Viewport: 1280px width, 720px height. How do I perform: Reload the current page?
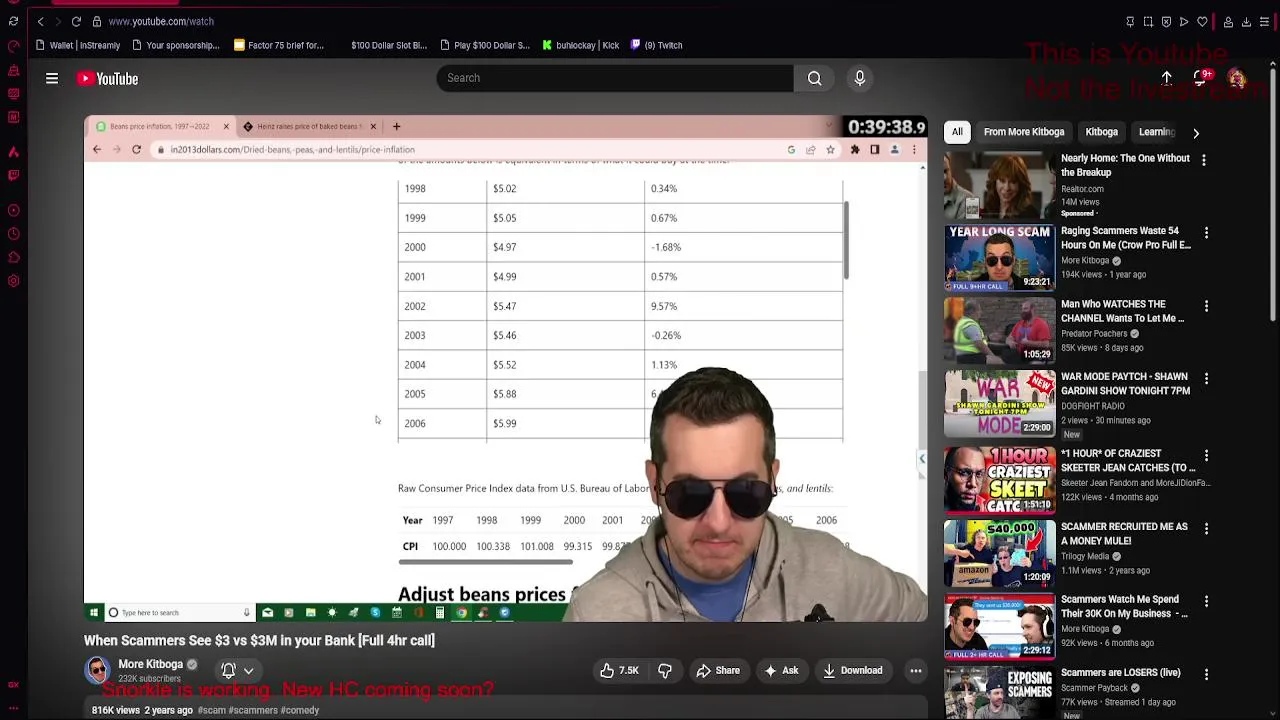coord(76,21)
